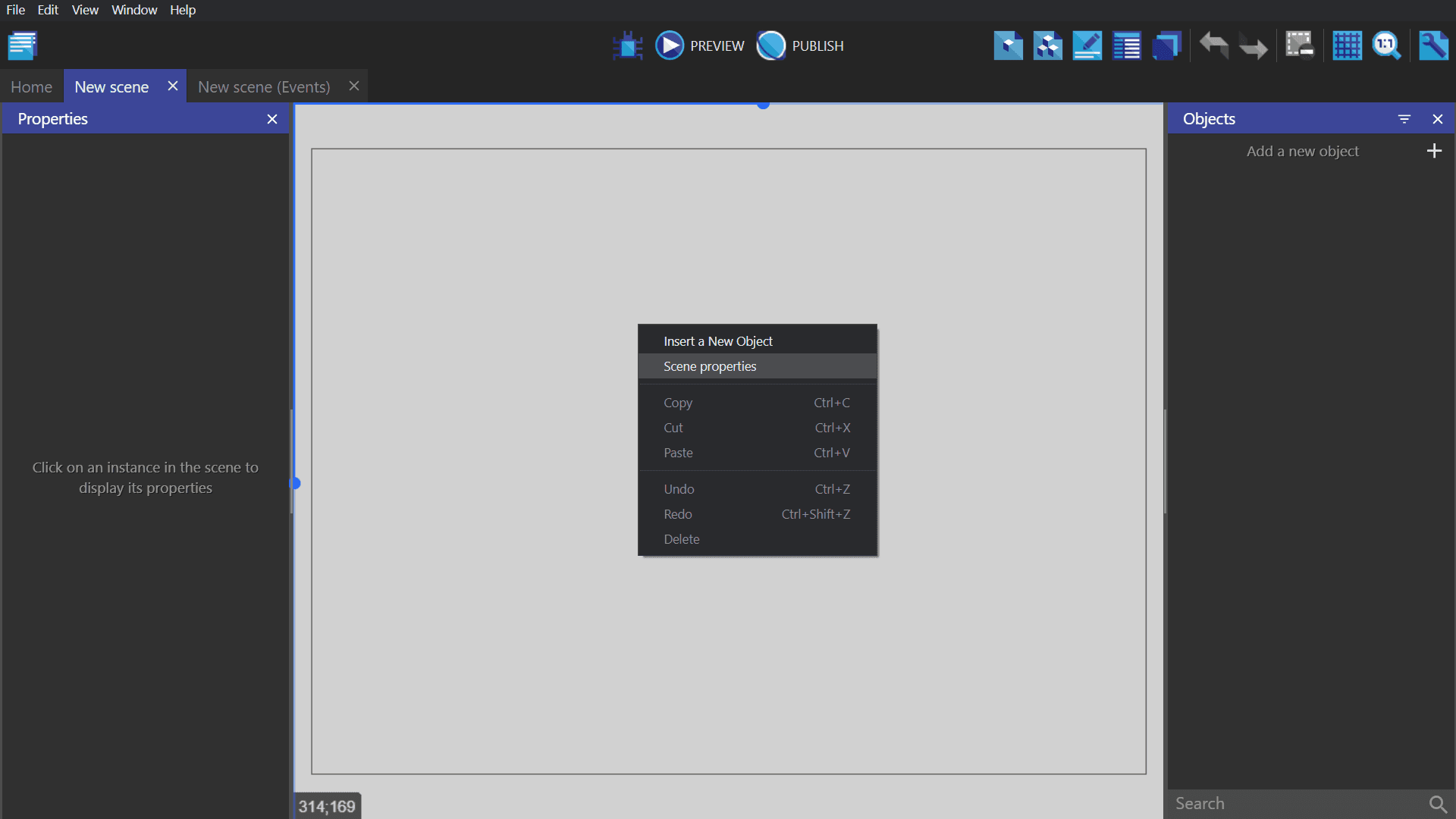Choose Insert a New Object
Viewport: 1456px width, 819px height.
(717, 341)
